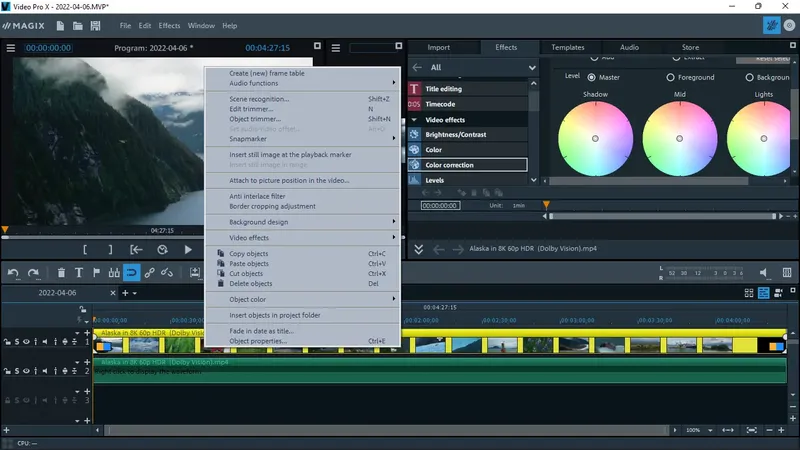
Task: Expand the Background design submenu
Action: (x=393, y=221)
